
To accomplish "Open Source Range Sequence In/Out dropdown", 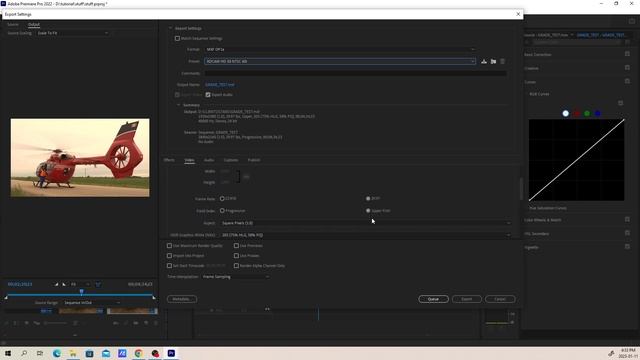I will pos(92,303).
